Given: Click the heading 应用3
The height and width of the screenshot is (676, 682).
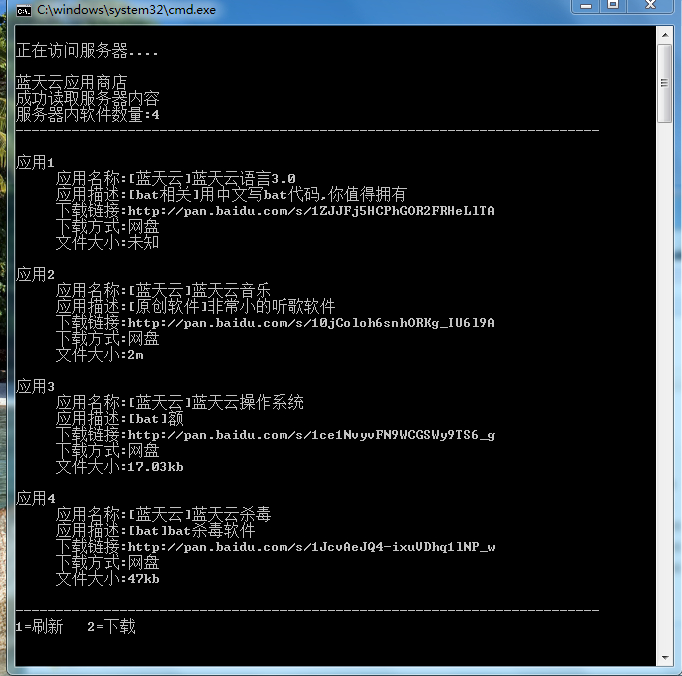Looking at the screenshot, I should click(x=35, y=386).
